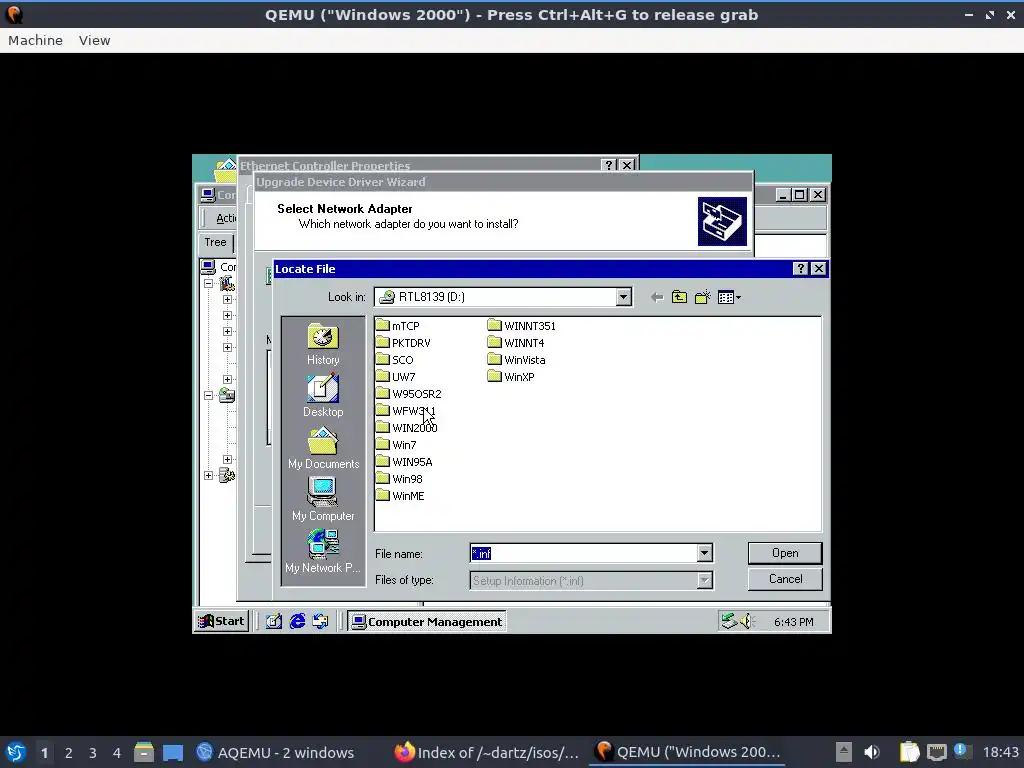Select the WinME folder
Screen dimensions: 1024x768
(400, 495)
